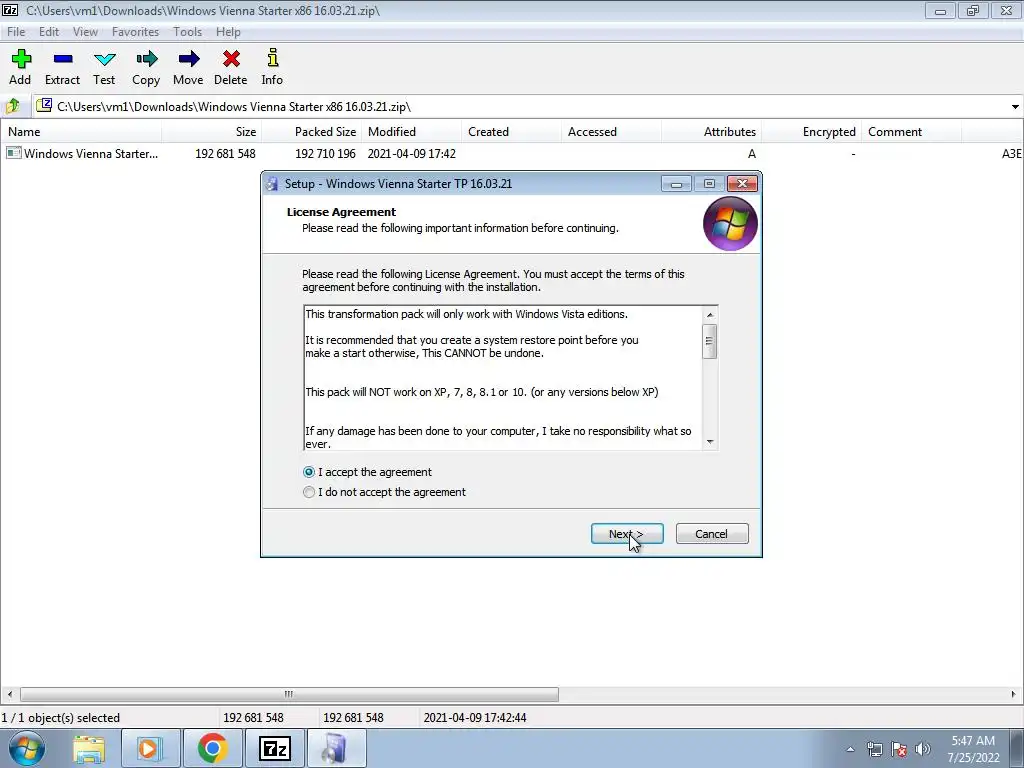1024x768 pixels.
Task: Click the archive icon in the address bar
Action: [x=44, y=105]
